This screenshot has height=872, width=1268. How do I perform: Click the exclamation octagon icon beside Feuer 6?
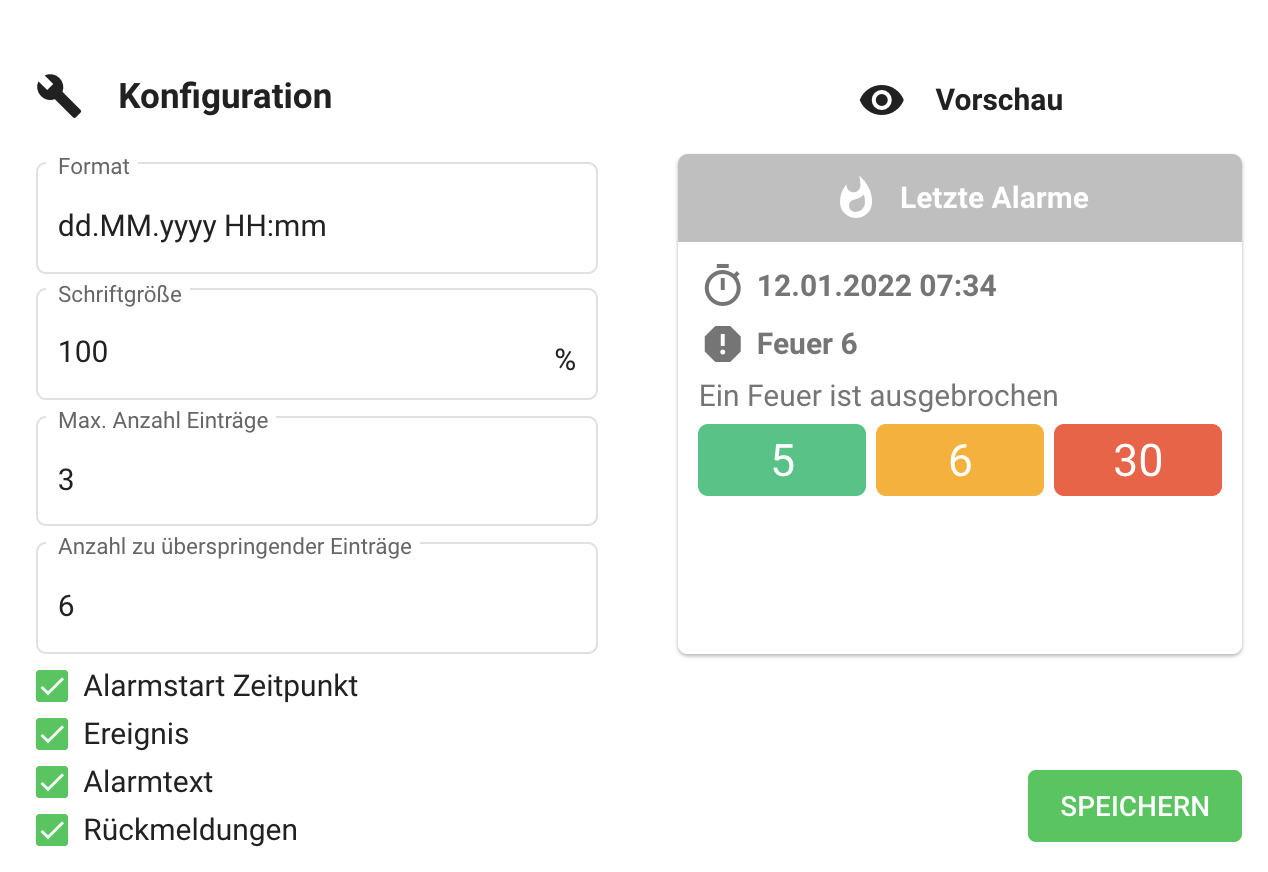coord(722,344)
